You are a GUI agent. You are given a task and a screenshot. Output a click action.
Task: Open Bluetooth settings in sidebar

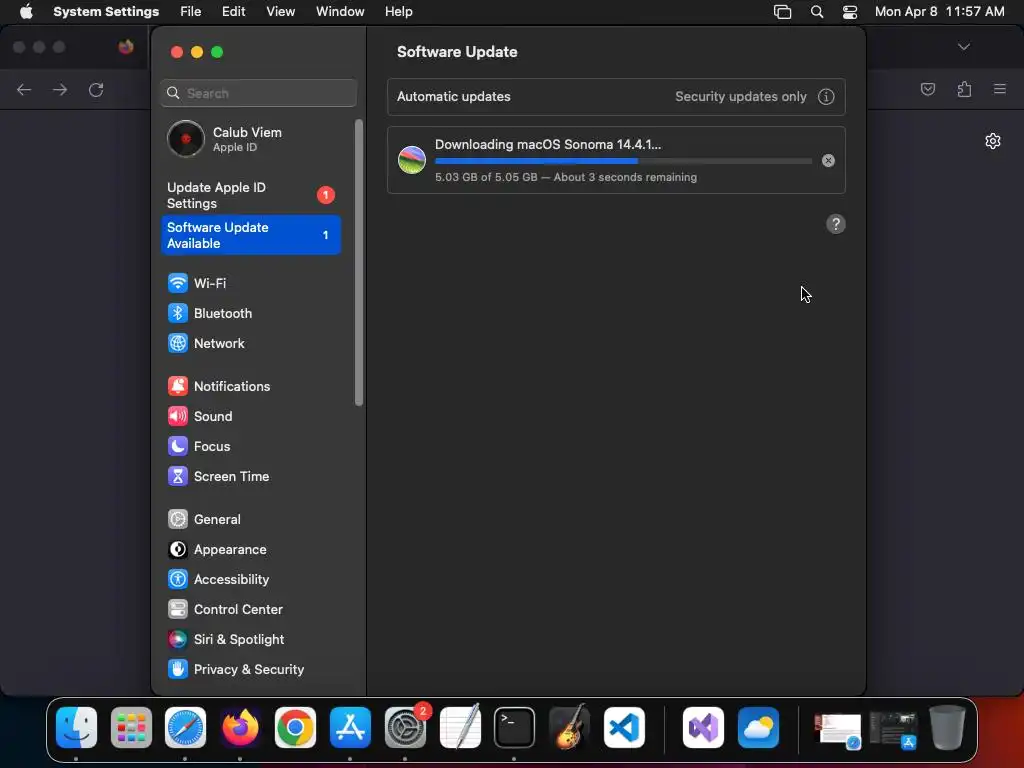251,313
